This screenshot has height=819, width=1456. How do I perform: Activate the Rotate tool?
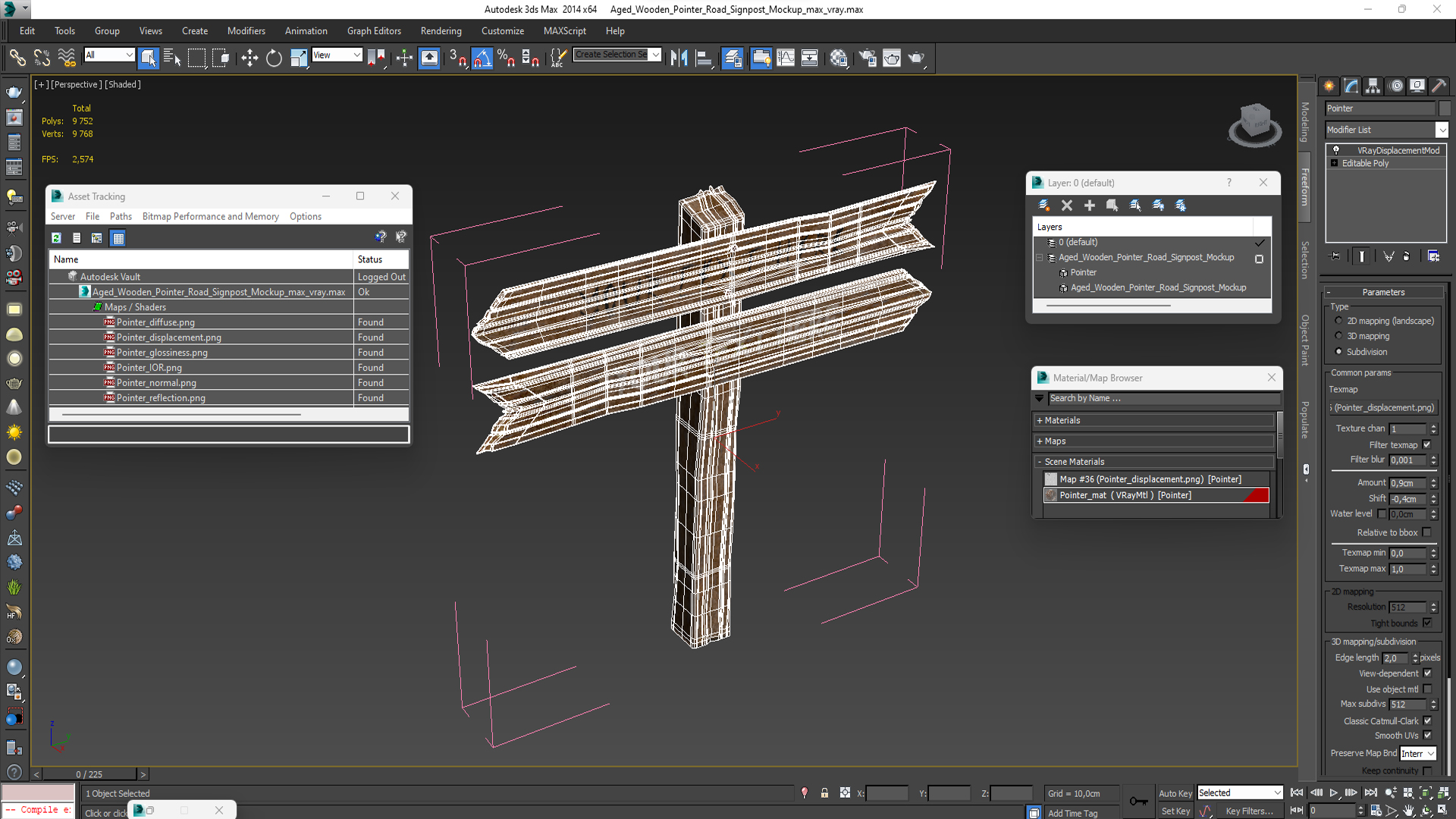click(274, 58)
